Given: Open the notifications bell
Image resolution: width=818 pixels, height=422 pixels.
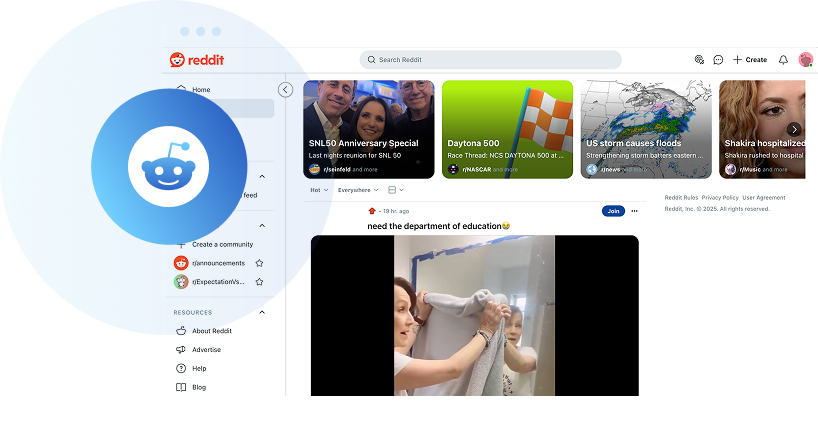Looking at the screenshot, I should [783, 59].
